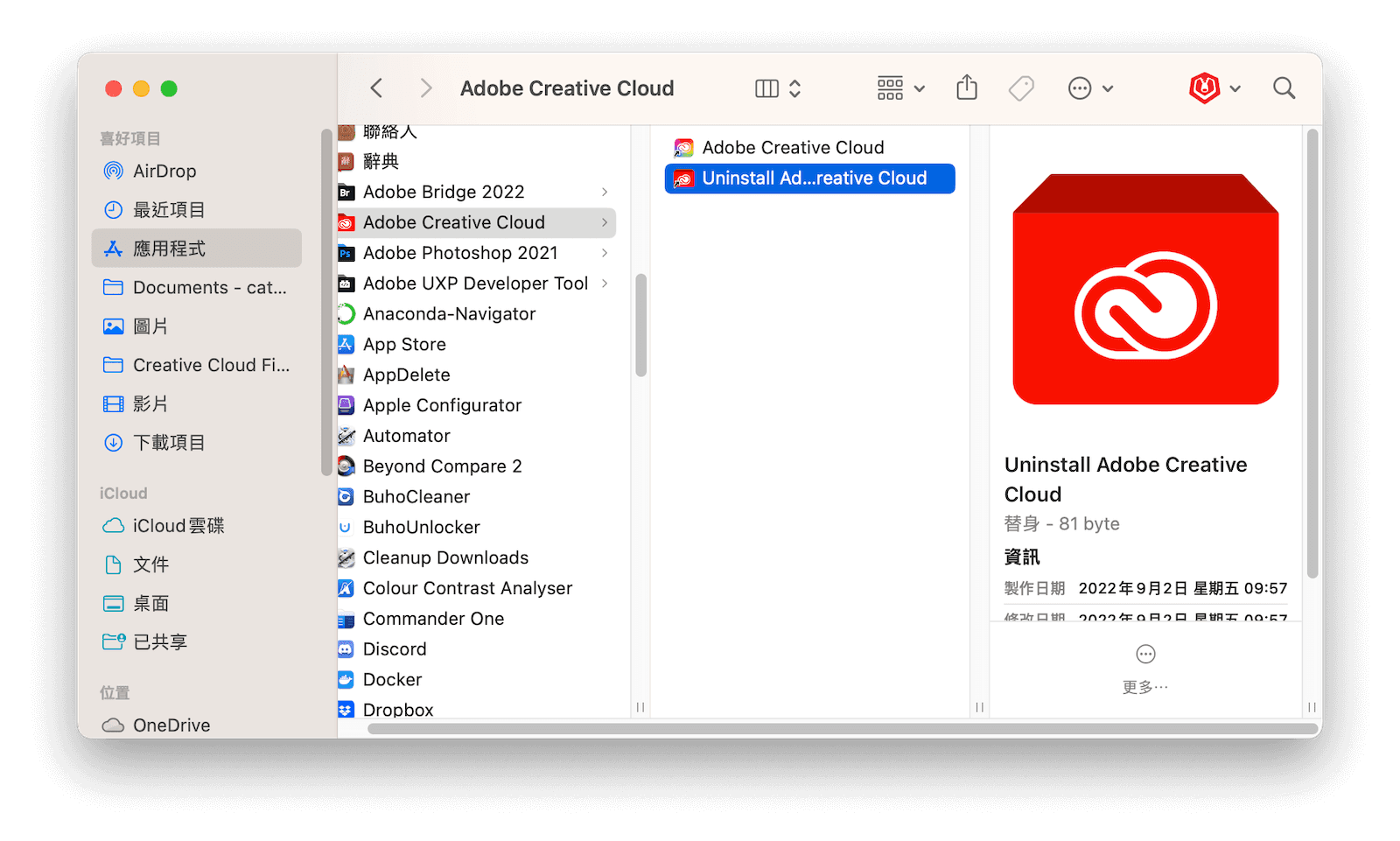This screenshot has height=841, width=1400.
Task: Select the Adobe Creative Cloud app entry
Action: (x=792, y=147)
